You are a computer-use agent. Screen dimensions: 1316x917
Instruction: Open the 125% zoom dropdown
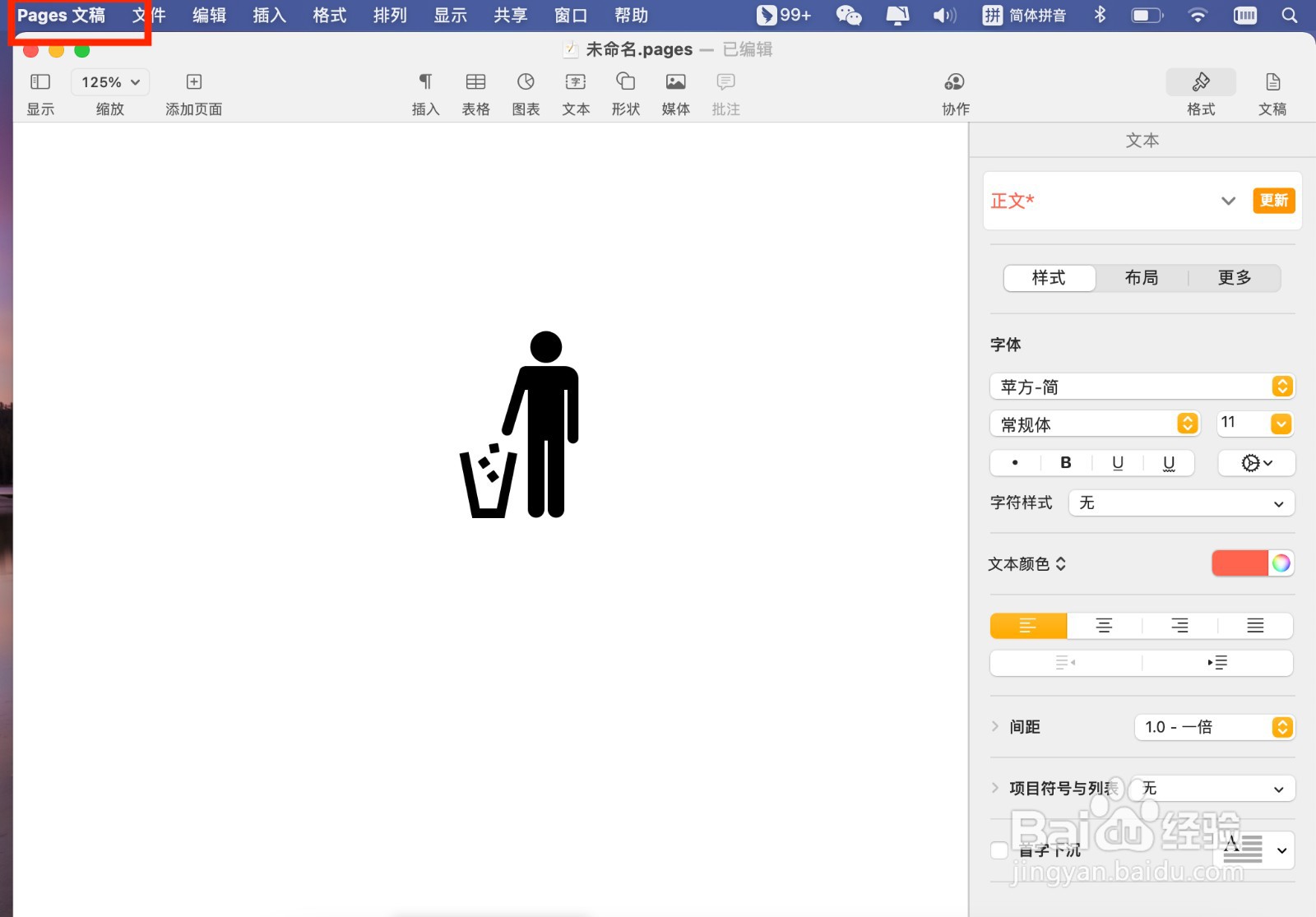(x=110, y=82)
